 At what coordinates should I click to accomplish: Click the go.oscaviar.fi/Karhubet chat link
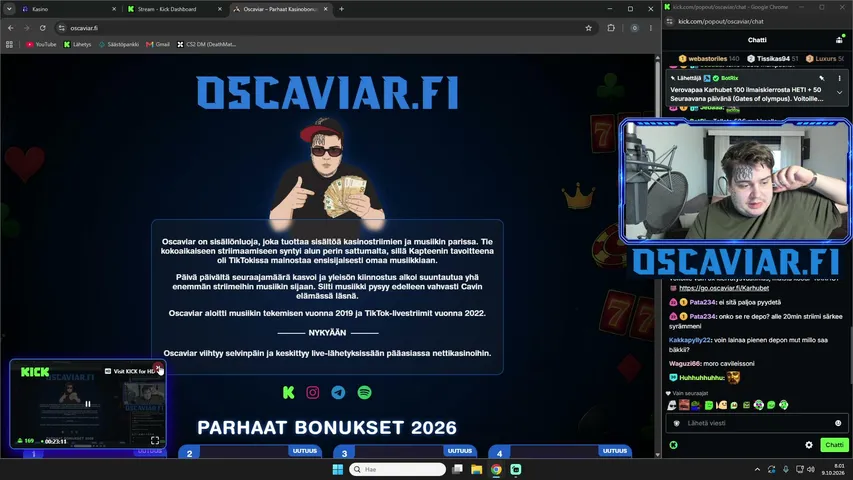tap(724, 288)
